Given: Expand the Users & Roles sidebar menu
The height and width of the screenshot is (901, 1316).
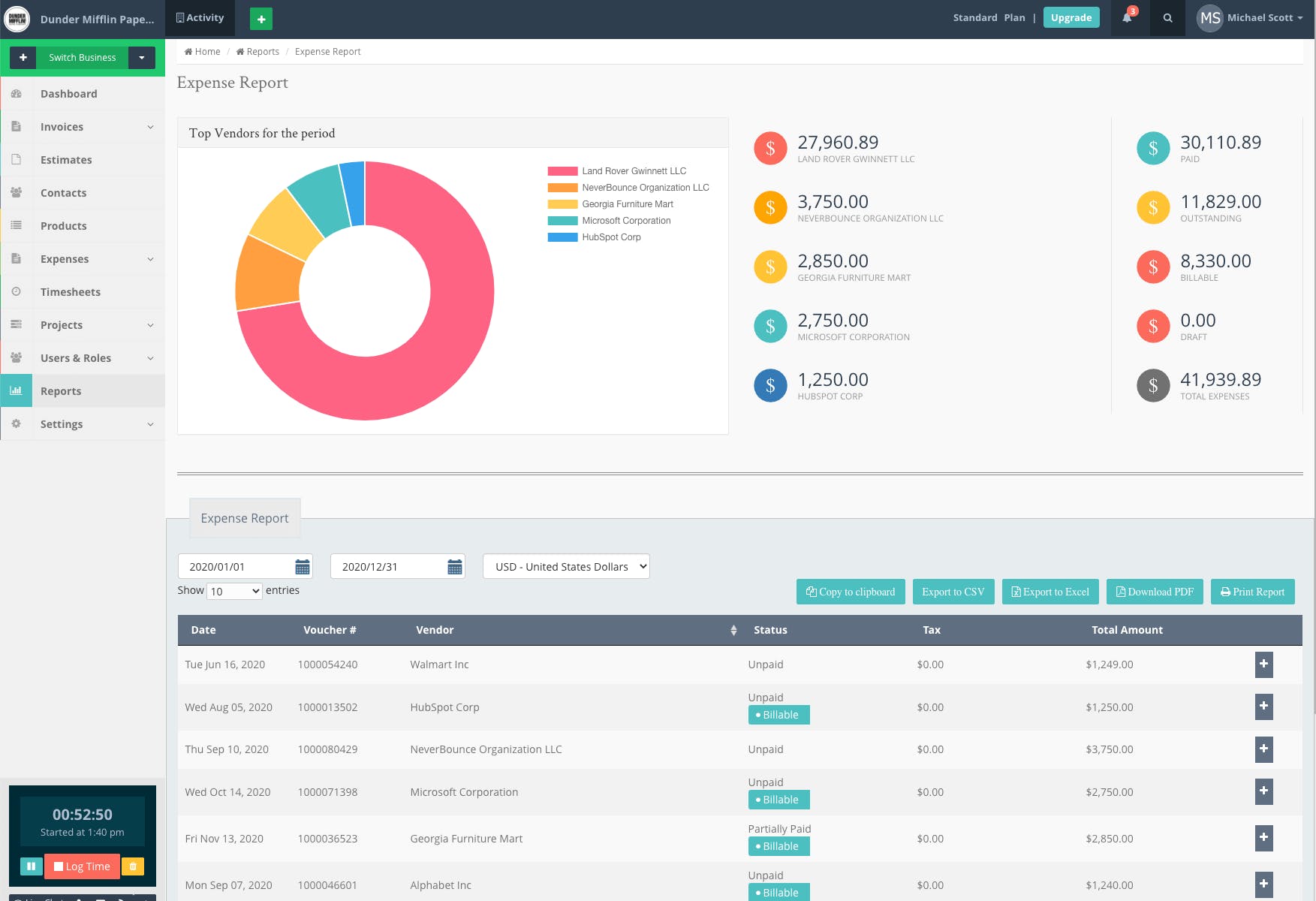Looking at the screenshot, I should 150,358.
